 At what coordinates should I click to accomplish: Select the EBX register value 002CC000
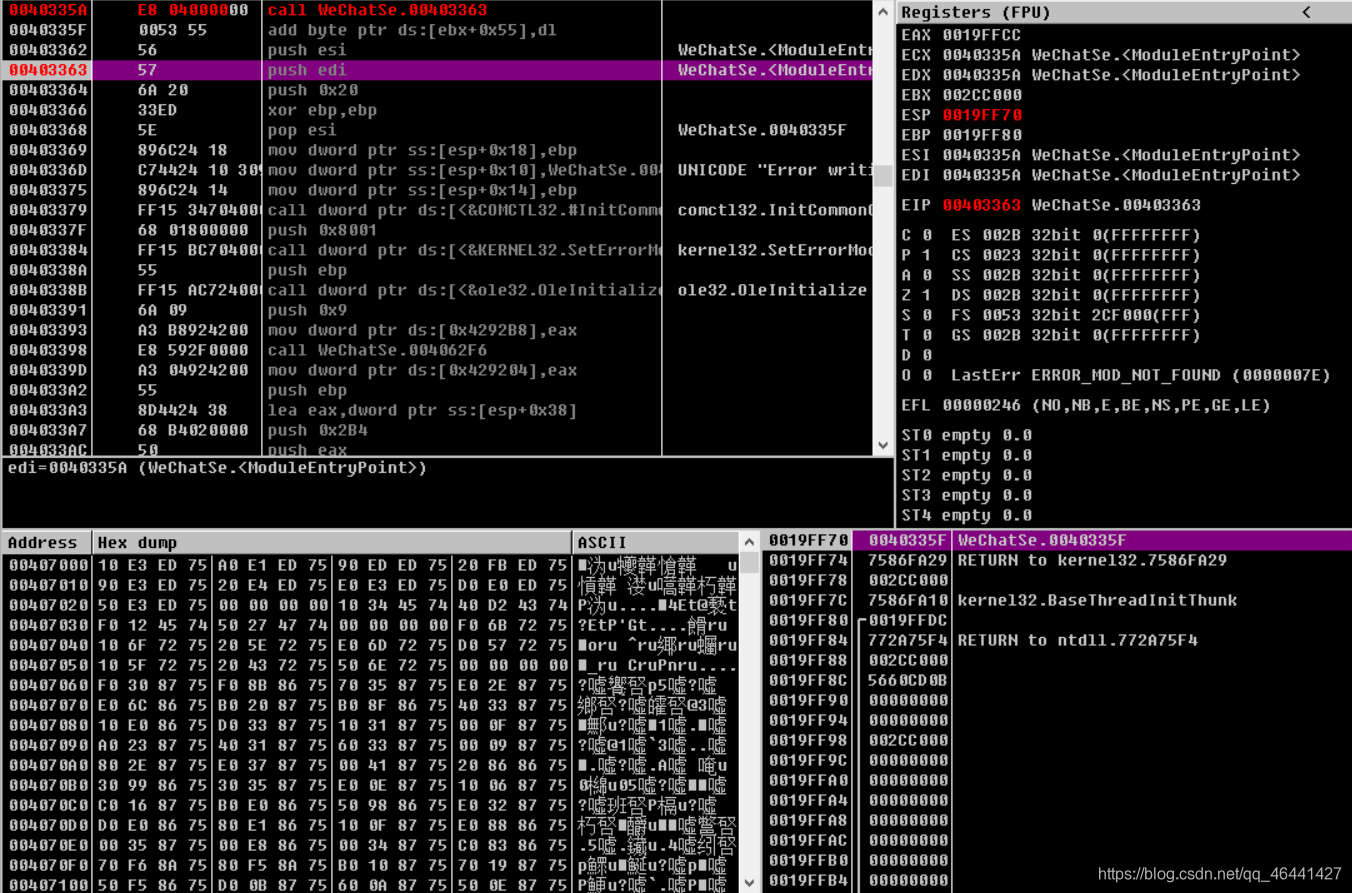(982, 95)
